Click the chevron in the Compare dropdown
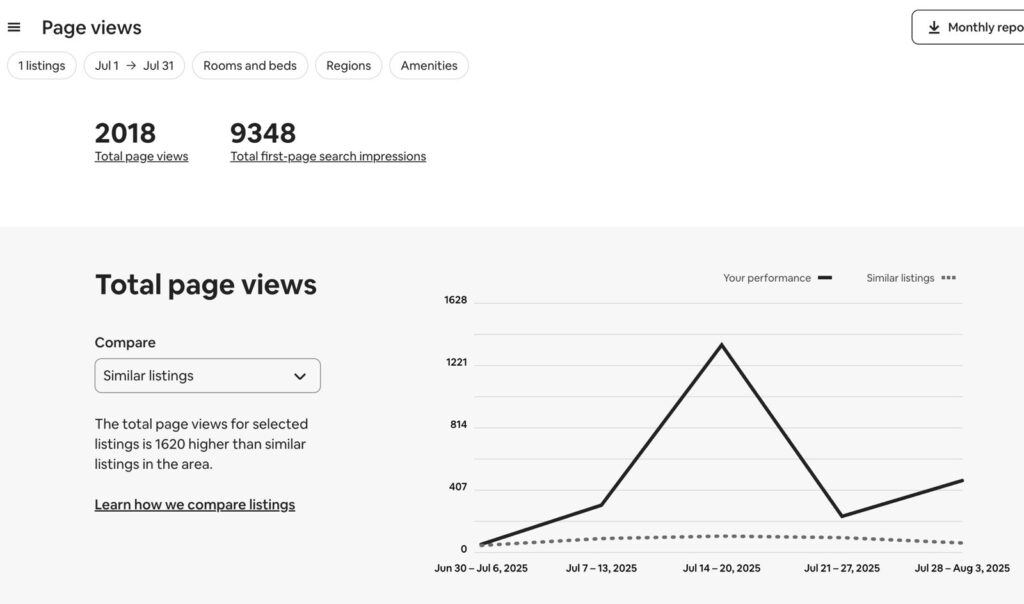Screen dimensions: 1024x604 click(300, 376)
